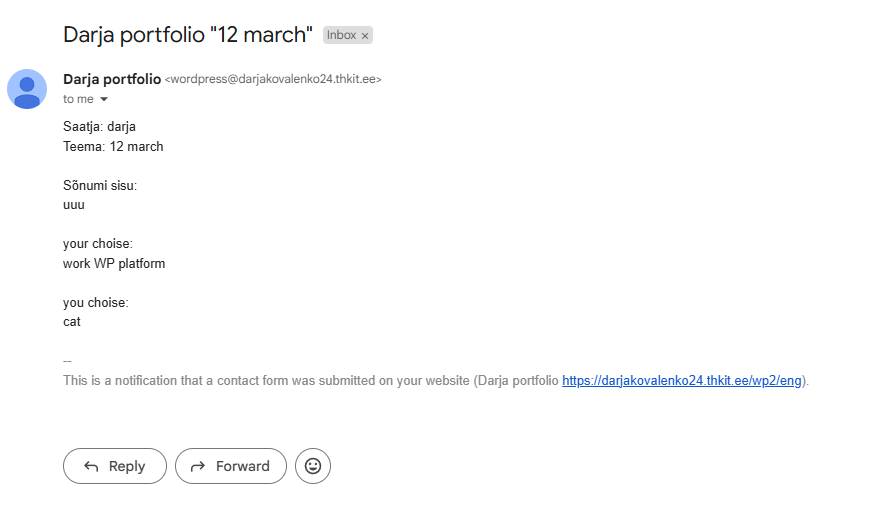Click the "Saatja: darja" line
This screenshot has width=880, height=506.
(x=99, y=127)
